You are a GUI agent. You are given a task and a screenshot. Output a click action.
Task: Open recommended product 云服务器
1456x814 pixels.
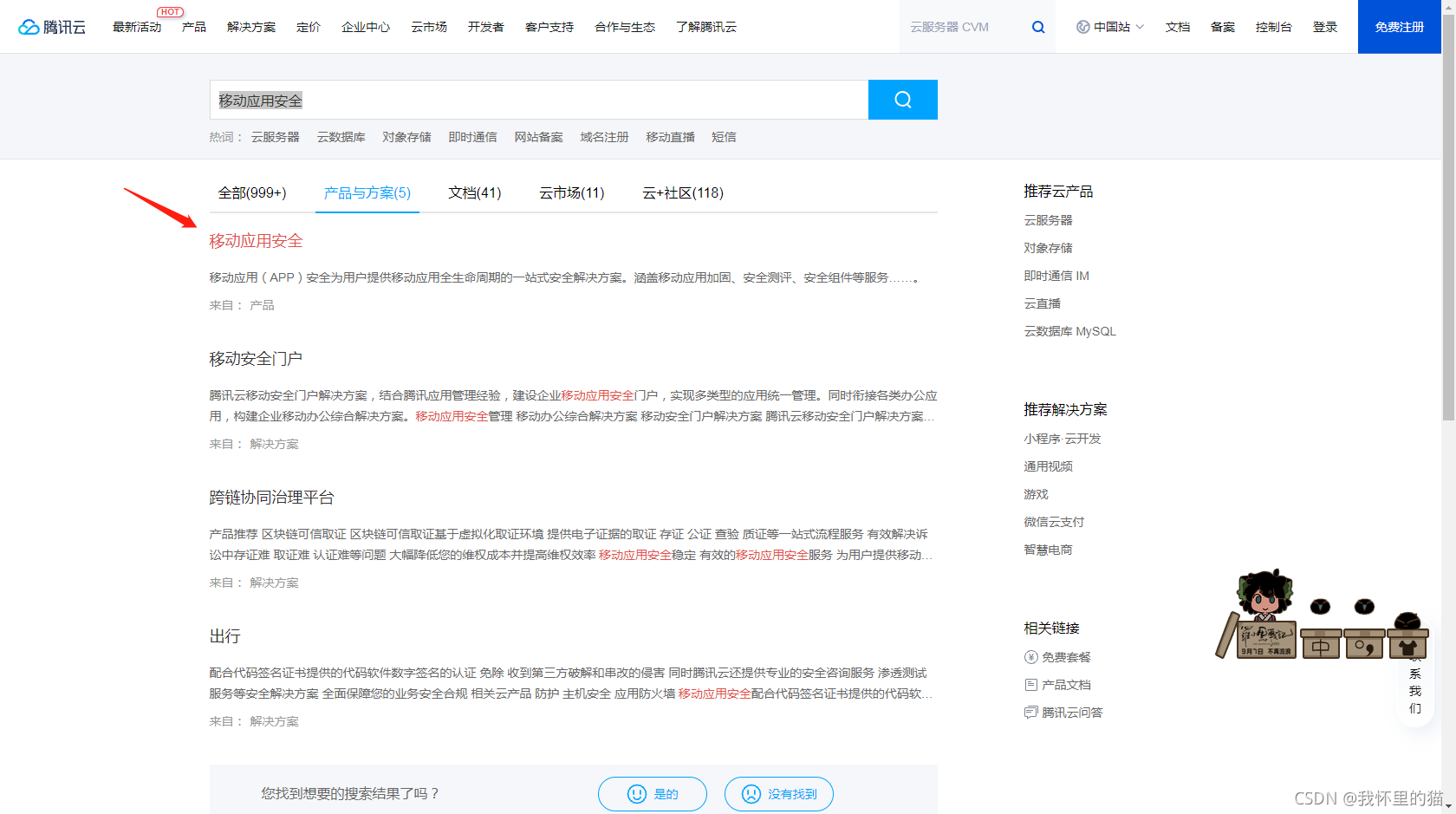[x=1049, y=220]
